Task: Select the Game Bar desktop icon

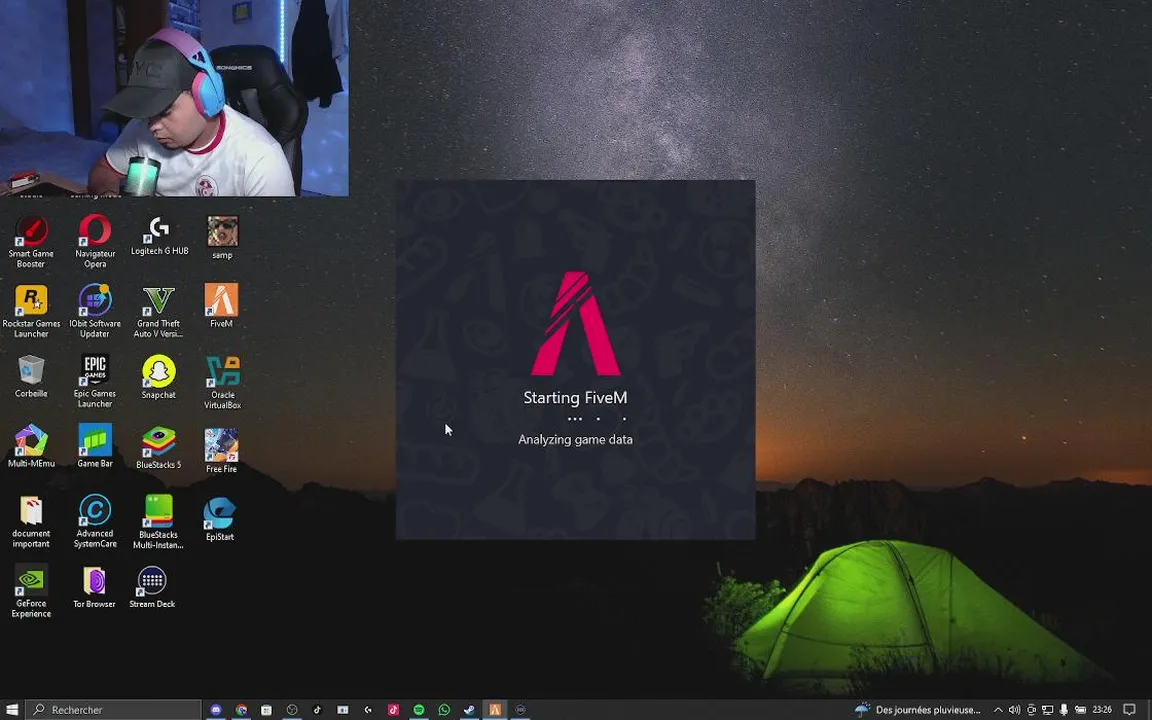Action: pyautogui.click(x=95, y=446)
